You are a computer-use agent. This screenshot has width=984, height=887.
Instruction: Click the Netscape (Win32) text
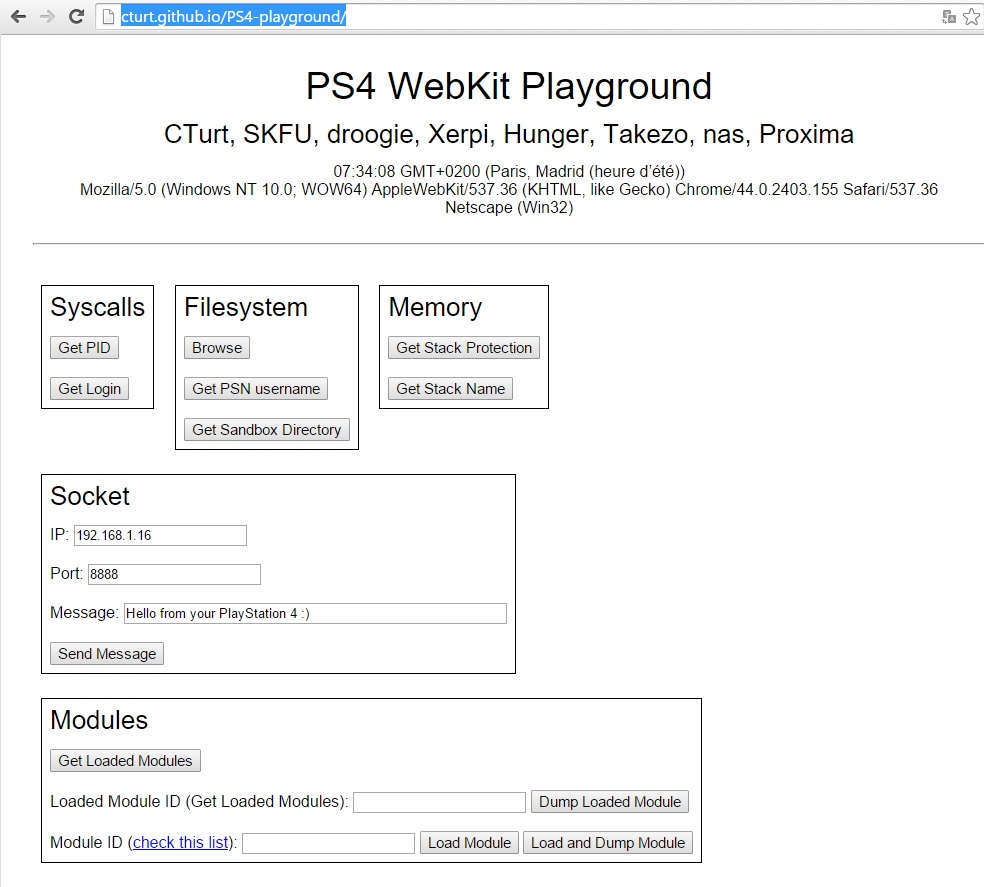click(508, 207)
